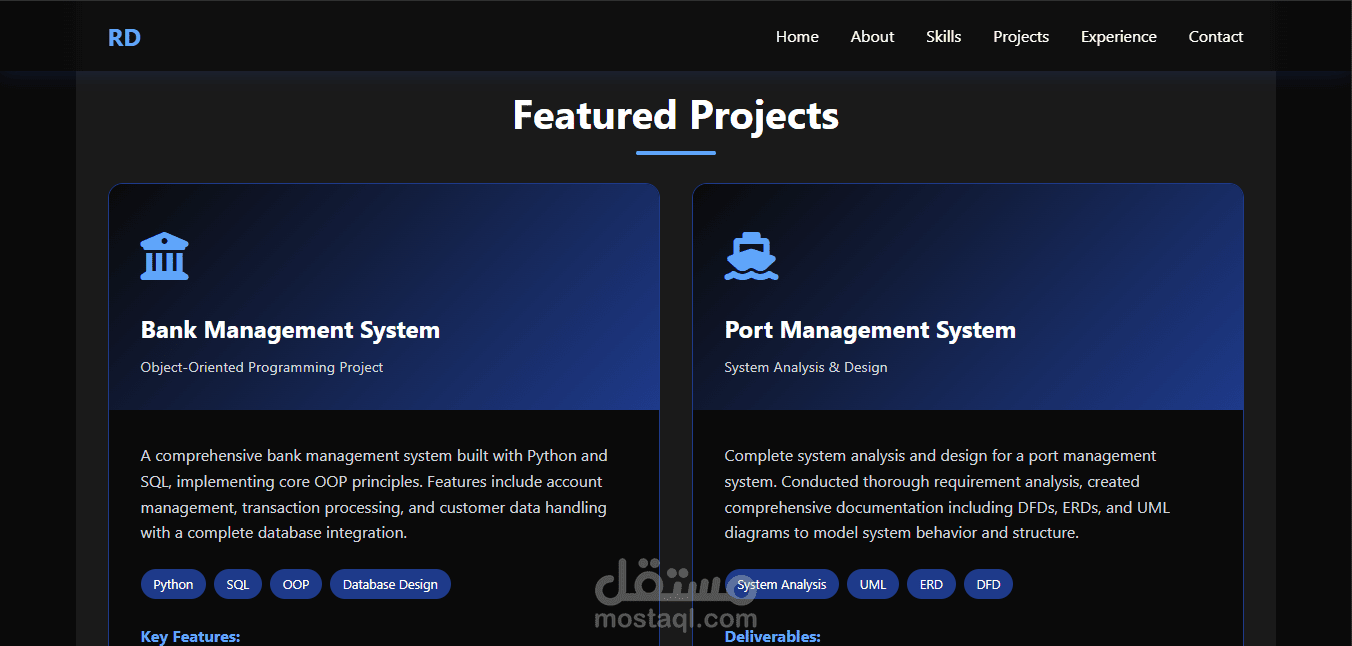The height and width of the screenshot is (646, 1352).
Task: Click the DFD tag
Action: [988, 584]
